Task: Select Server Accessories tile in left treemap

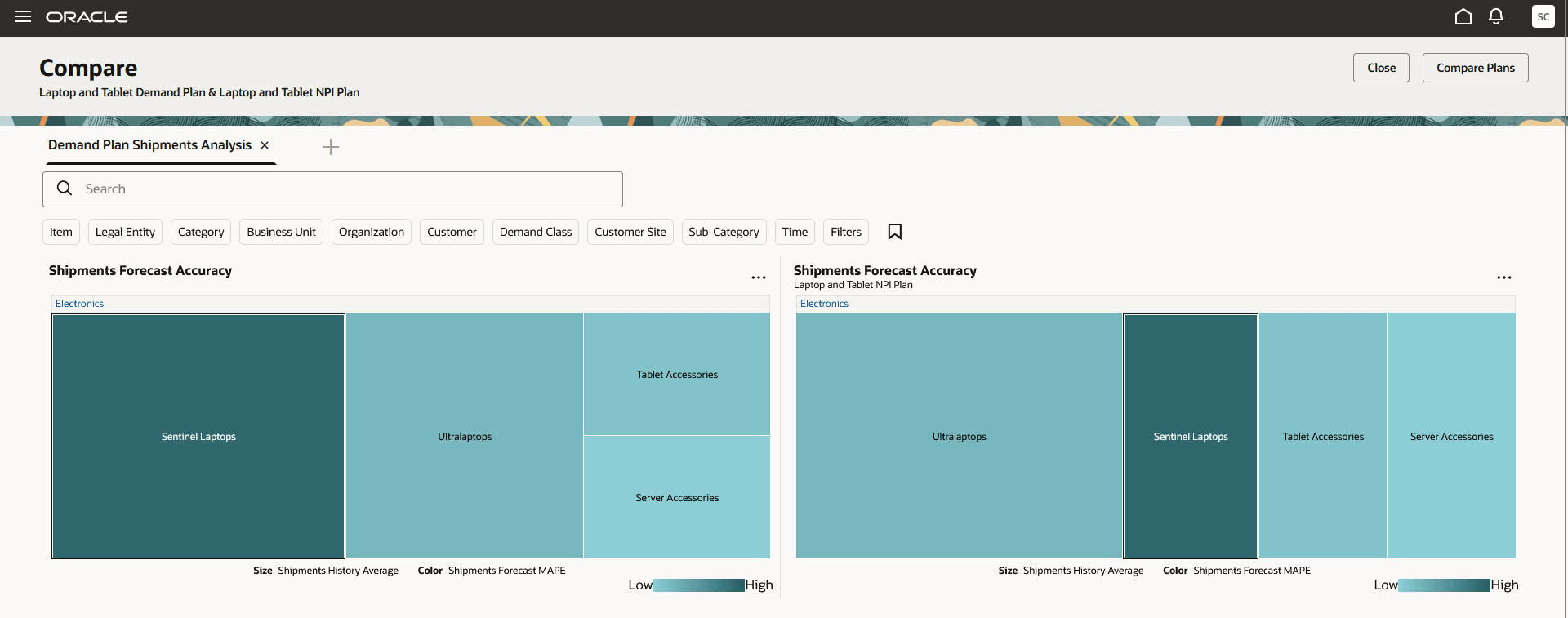Action: click(x=677, y=497)
